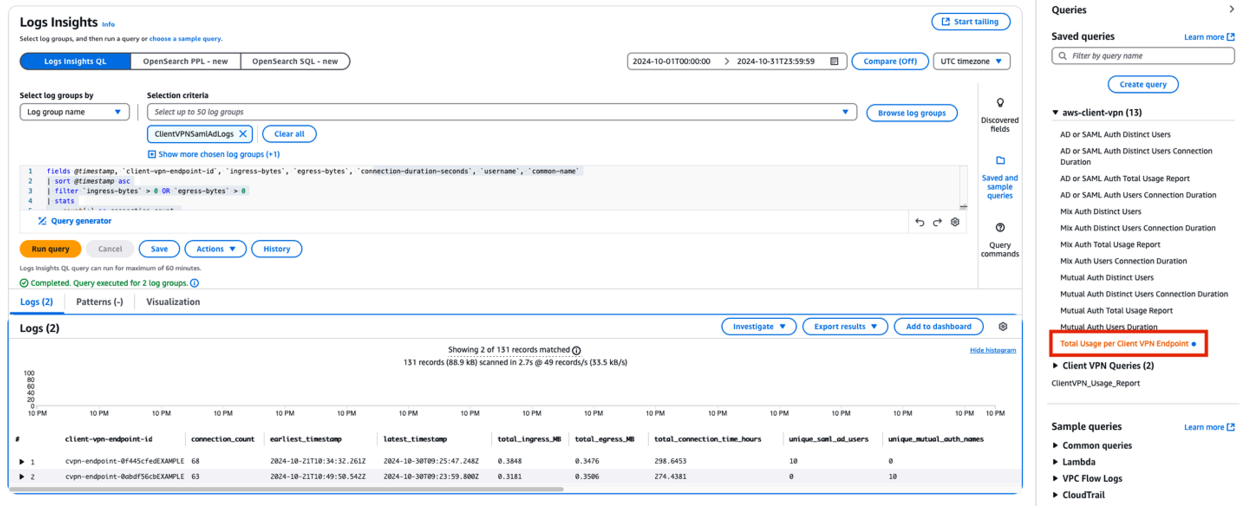Open the UTC timezone dropdown

click(x=972, y=62)
